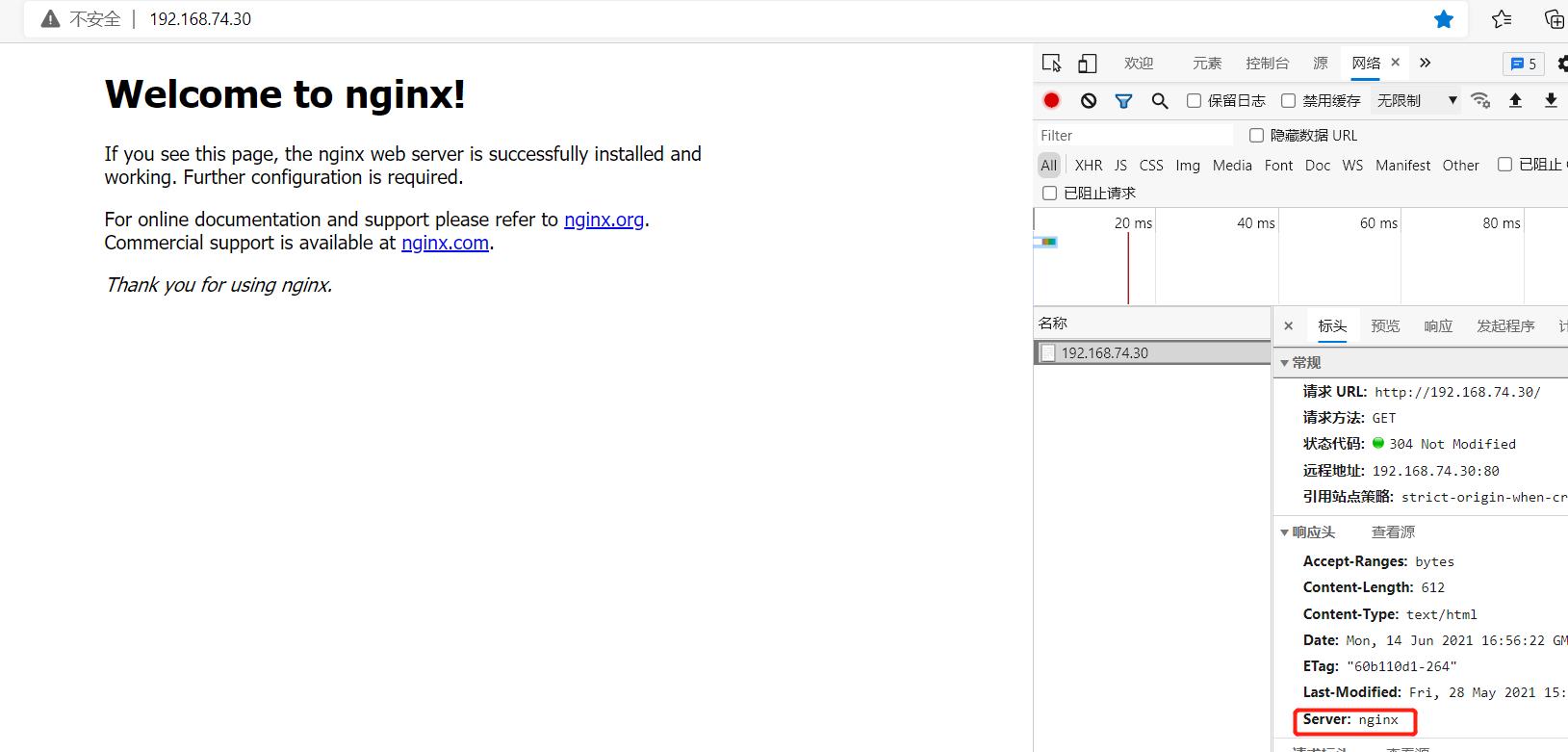The height and width of the screenshot is (752, 1568).
Task: Switch to 元素 tab
Action: 1207,63
